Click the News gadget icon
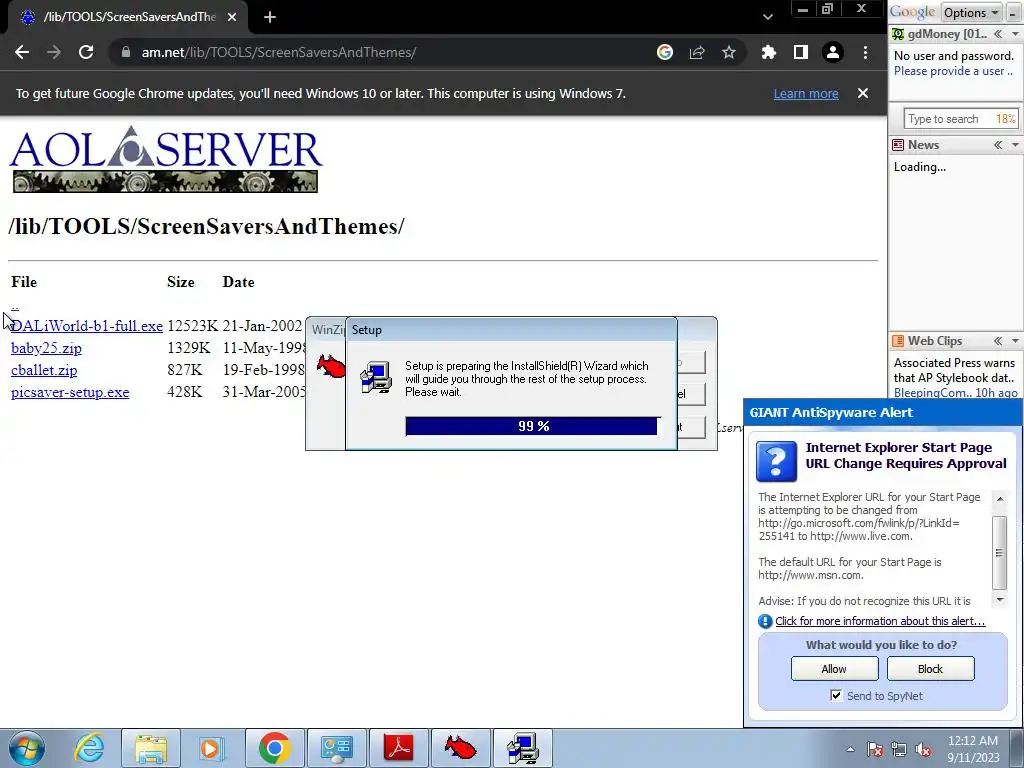This screenshot has height=768, width=1024. point(899,145)
